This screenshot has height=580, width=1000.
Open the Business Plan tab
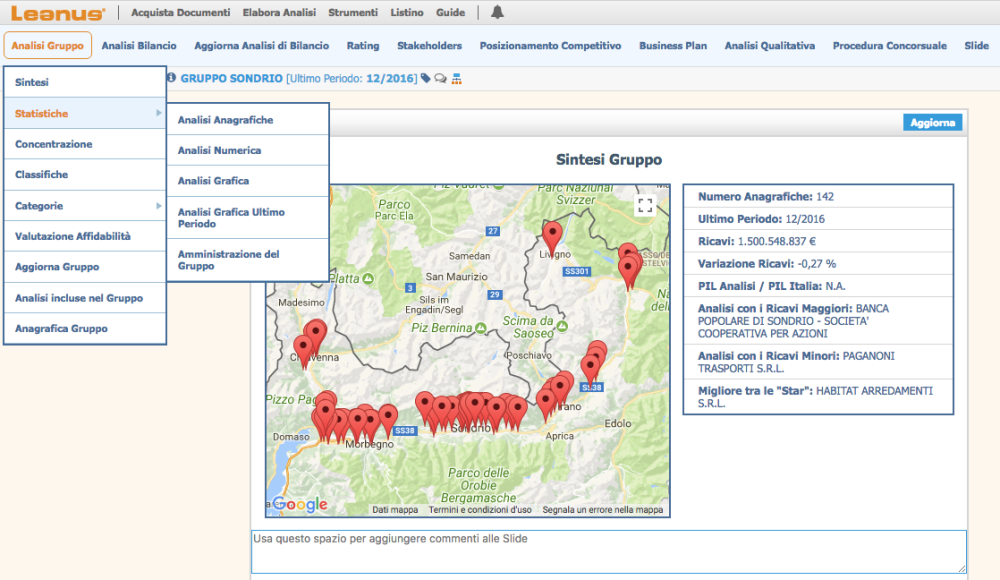coord(673,45)
